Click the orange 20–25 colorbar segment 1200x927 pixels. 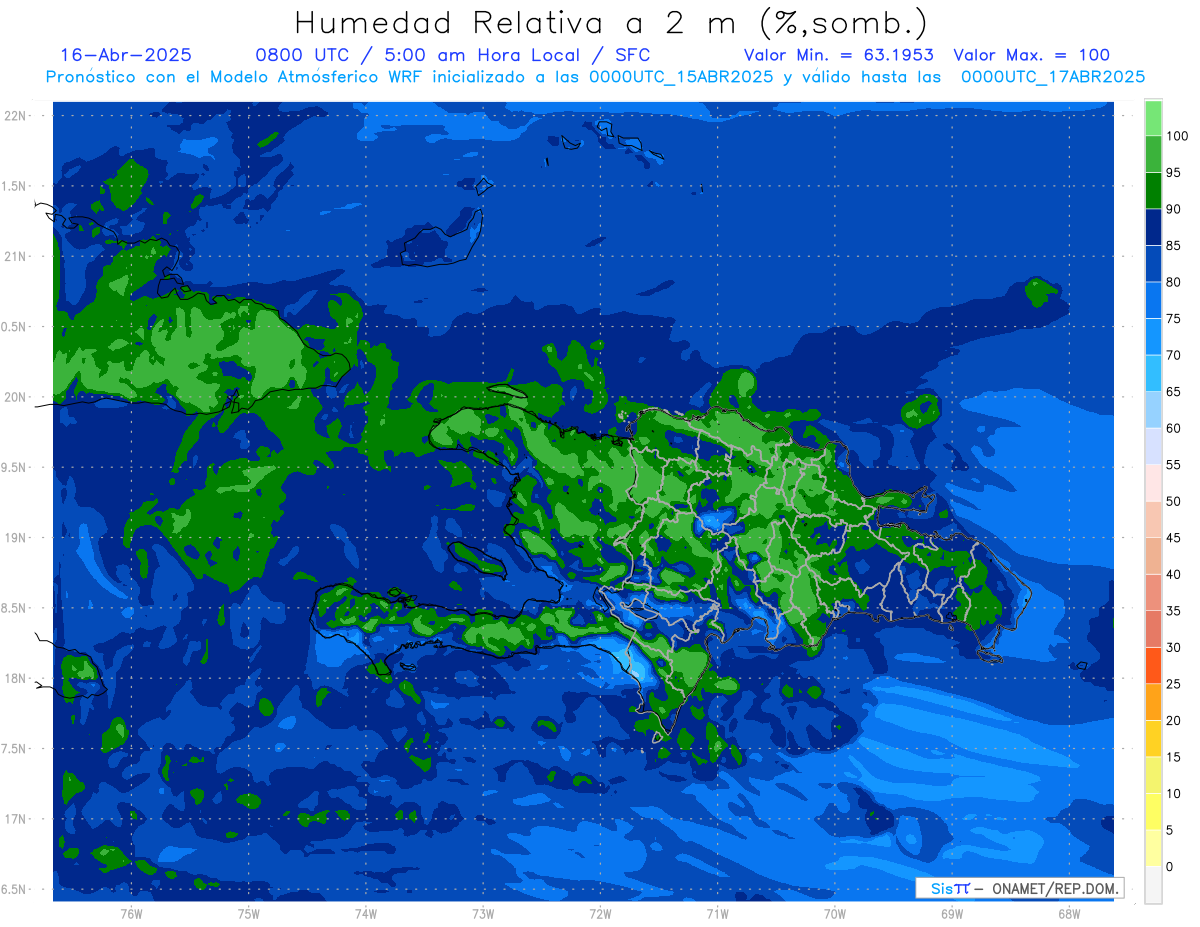(x=1153, y=701)
